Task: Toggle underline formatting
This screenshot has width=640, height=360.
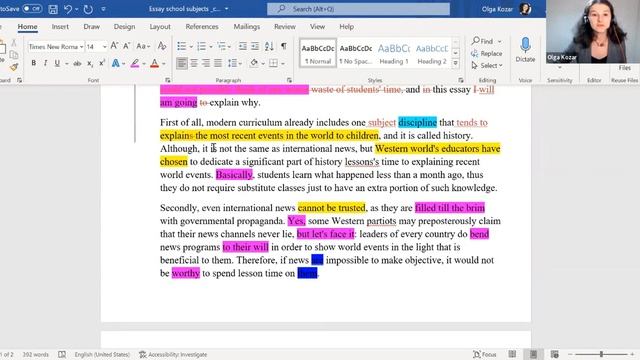Action: [57, 63]
